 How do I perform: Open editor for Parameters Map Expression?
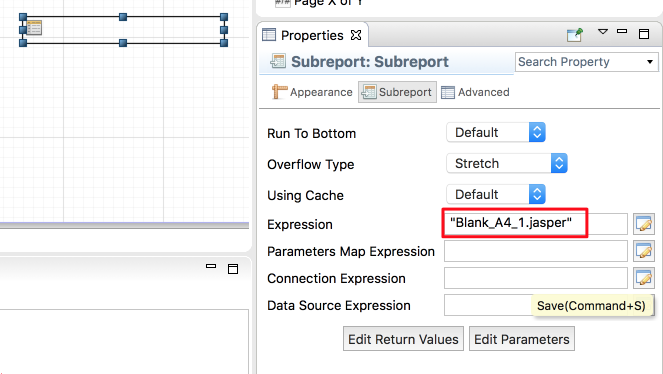click(644, 251)
